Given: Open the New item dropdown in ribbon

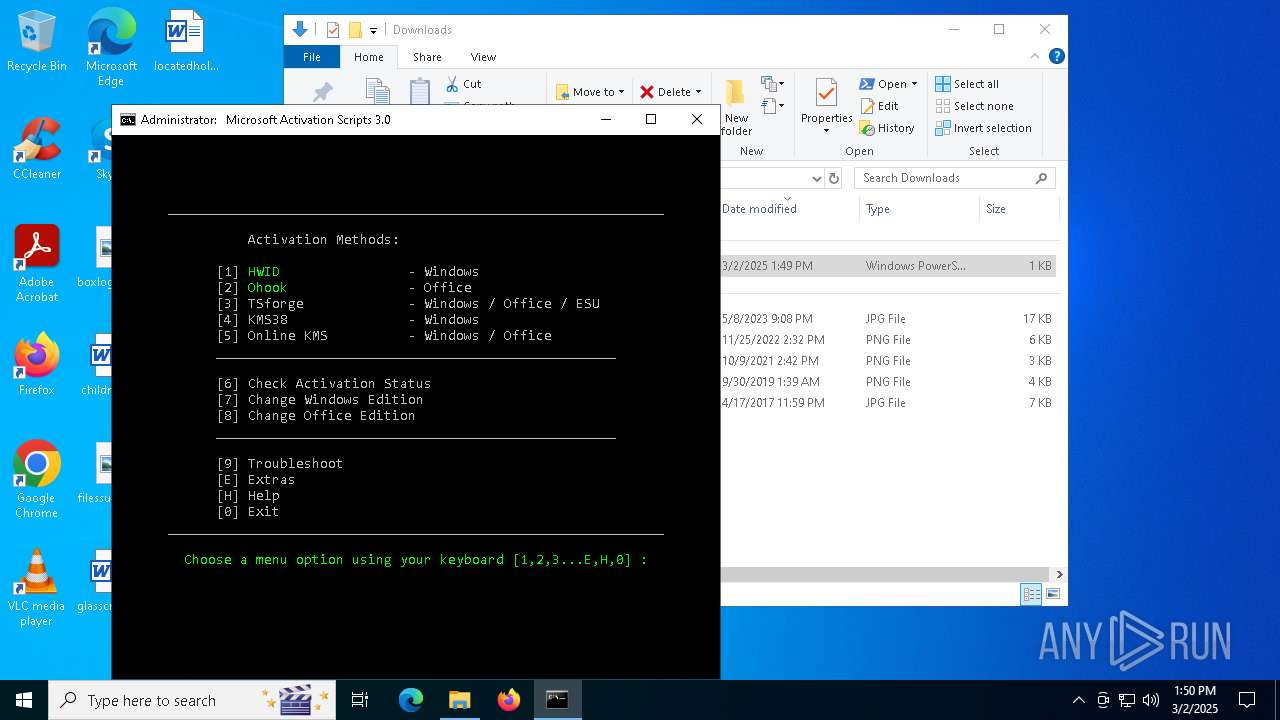Looking at the screenshot, I should pyautogui.click(x=771, y=84).
